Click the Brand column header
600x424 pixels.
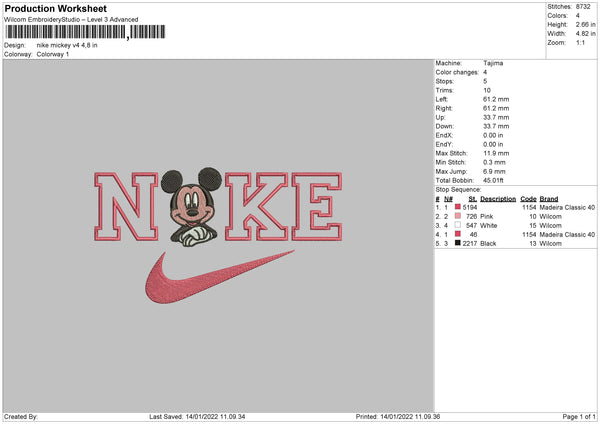coord(549,199)
